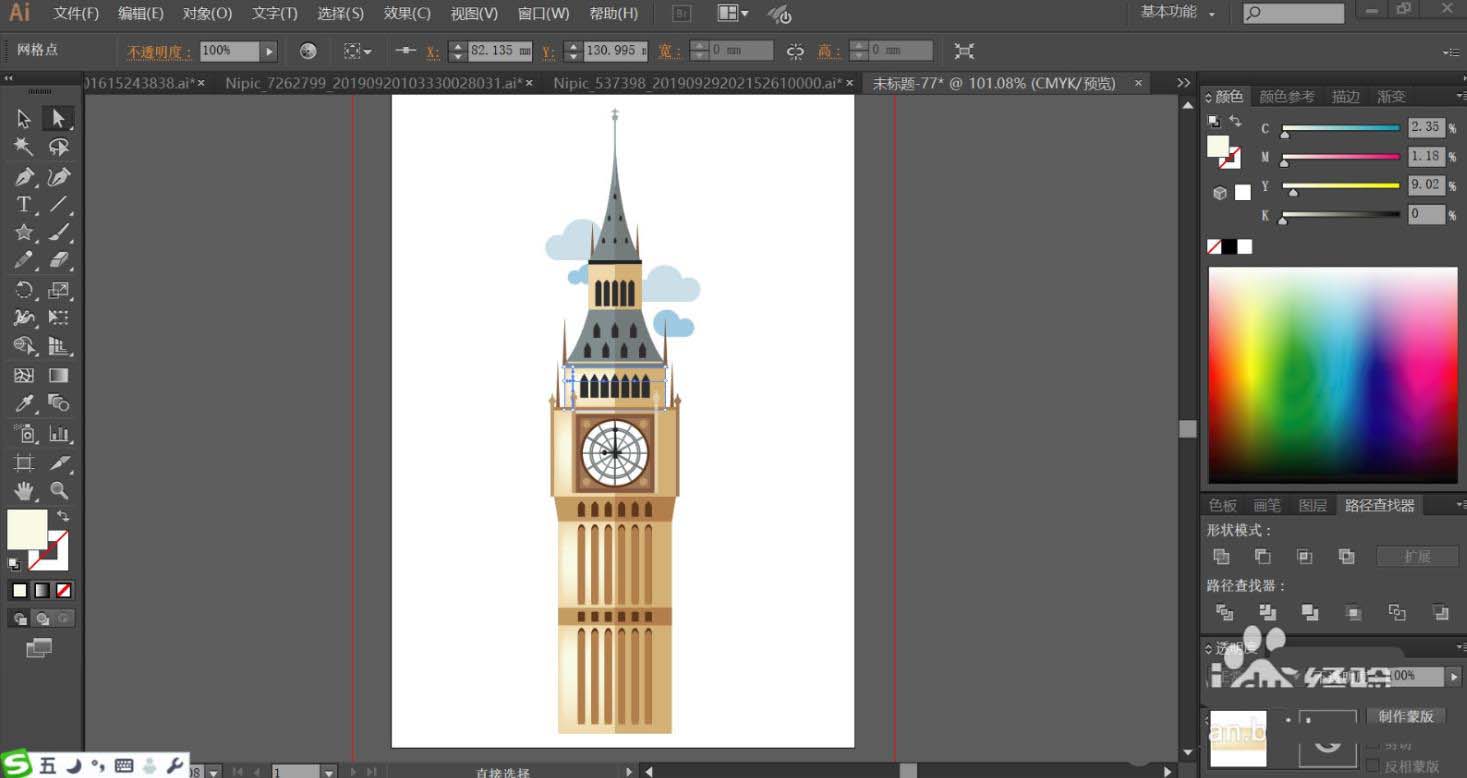Viewport: 1467px width, 778px height.
Task: Click the X coordinate input field
Action: [501, 51]
